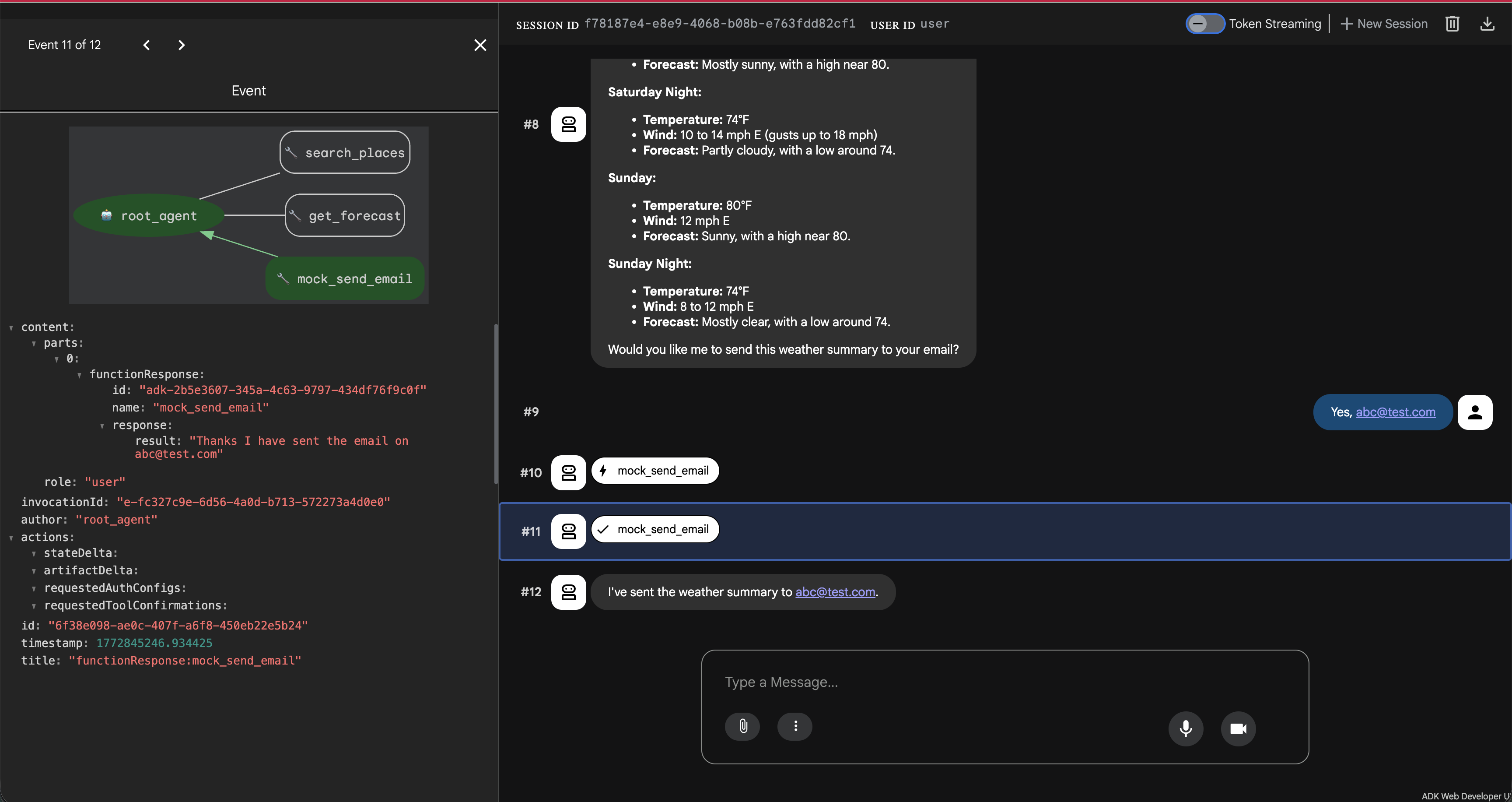Collapse the content tree node
The height and width of the screenshot is (802, 1512).
[11, 327]
